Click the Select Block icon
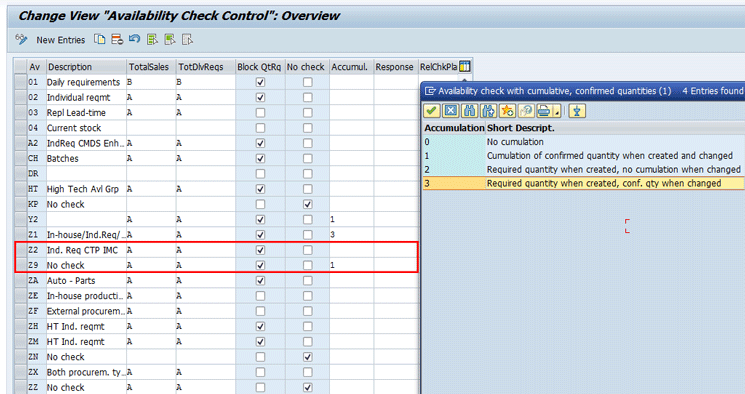The width and height of the screenshot is (745, 394). coord(170,39)
